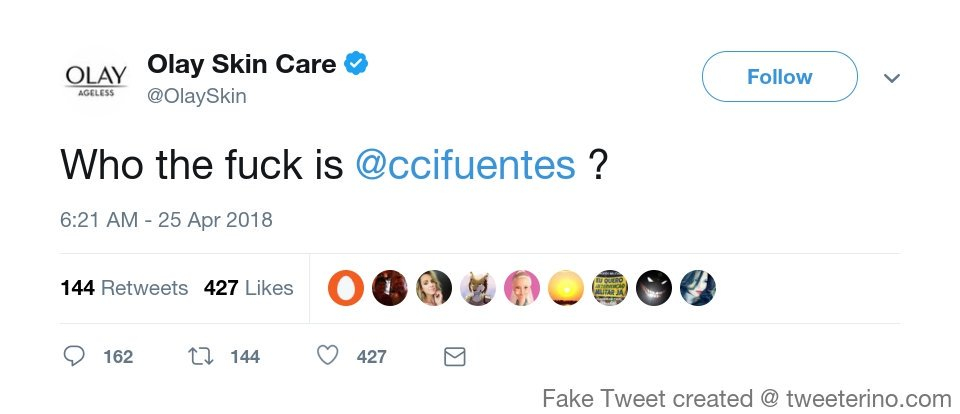Click the orange egg liker avatar
The height and width of the screenshot is (414, 960).
pos(346,288)
